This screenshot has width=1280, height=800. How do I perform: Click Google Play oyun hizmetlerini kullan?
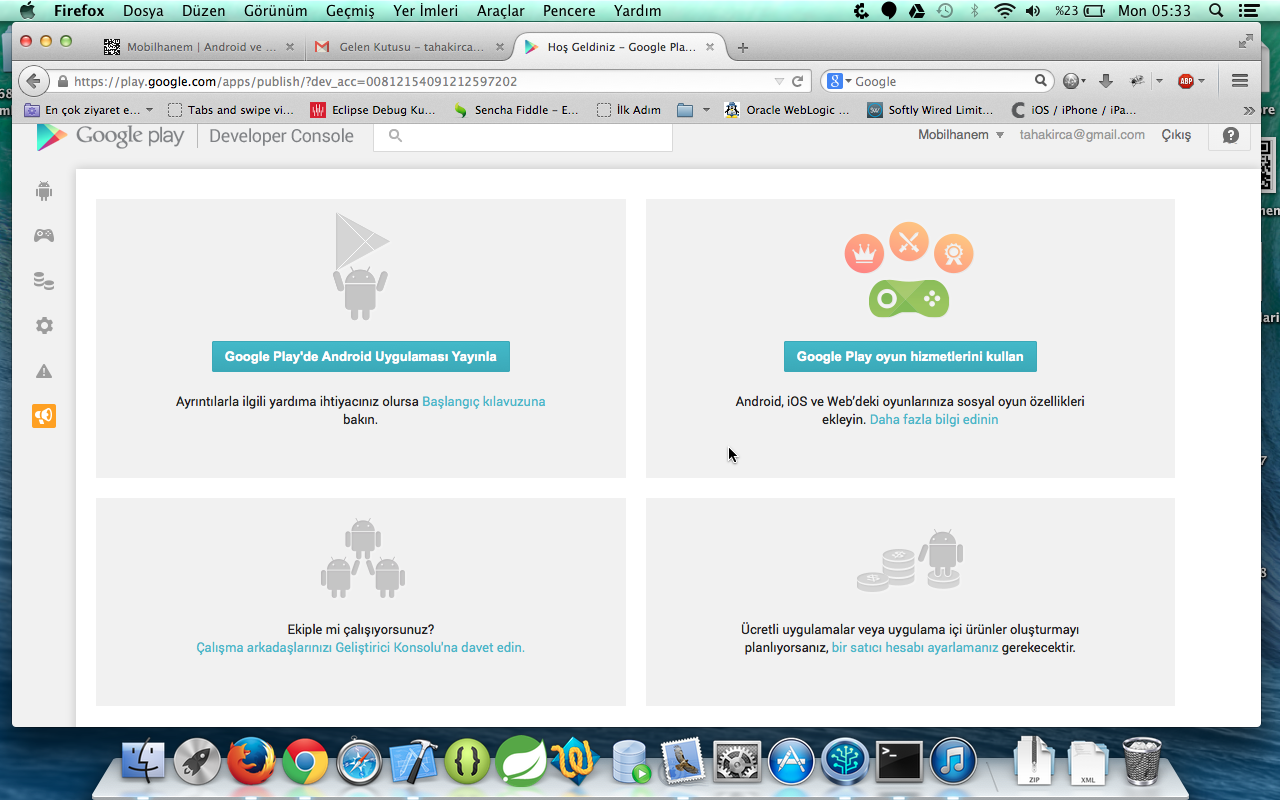click(x=910, y=357)
